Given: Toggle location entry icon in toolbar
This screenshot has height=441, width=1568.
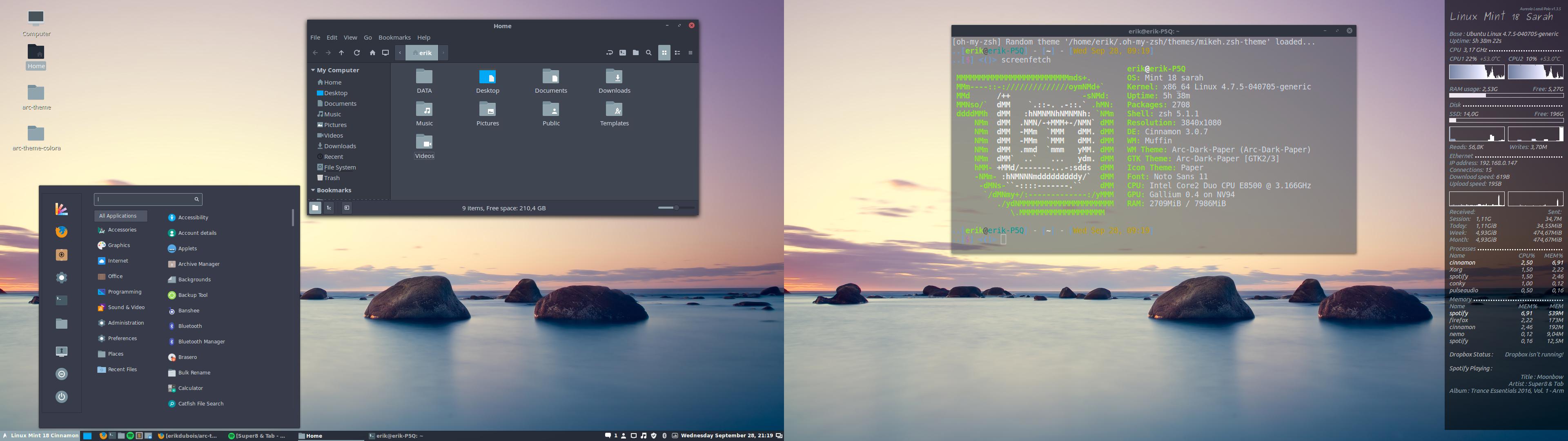Looking at the screenshot, I should point(609,53).
